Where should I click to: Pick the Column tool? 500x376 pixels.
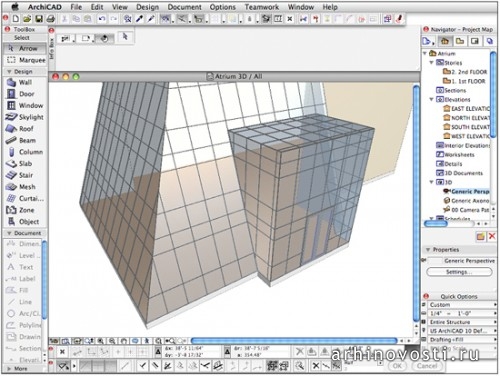coord(25,152)
